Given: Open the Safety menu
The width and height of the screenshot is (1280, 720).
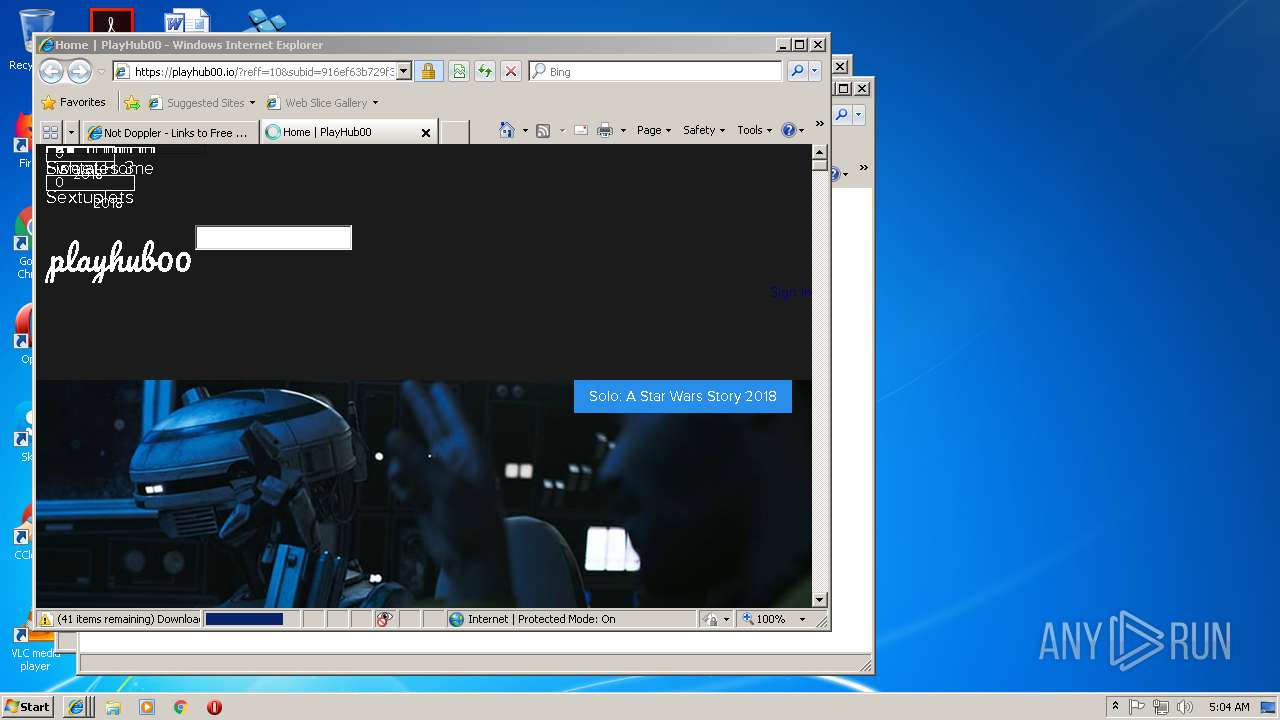Looking at the screenshot, I should pos(704,130).
